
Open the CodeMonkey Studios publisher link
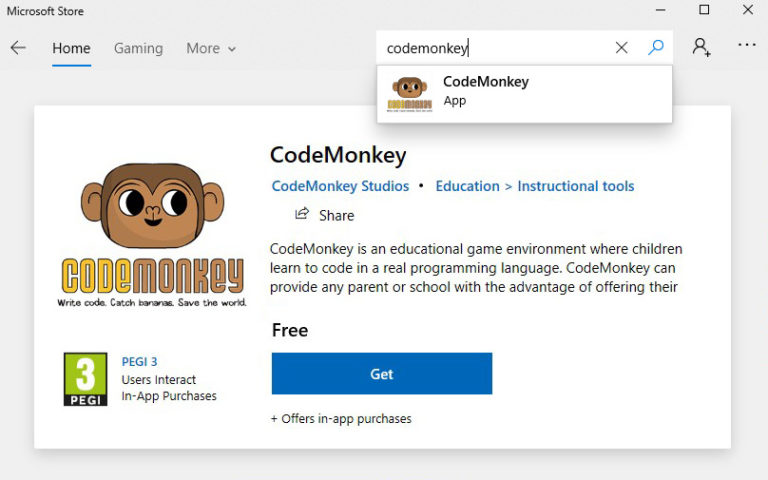tap(340, 186)
